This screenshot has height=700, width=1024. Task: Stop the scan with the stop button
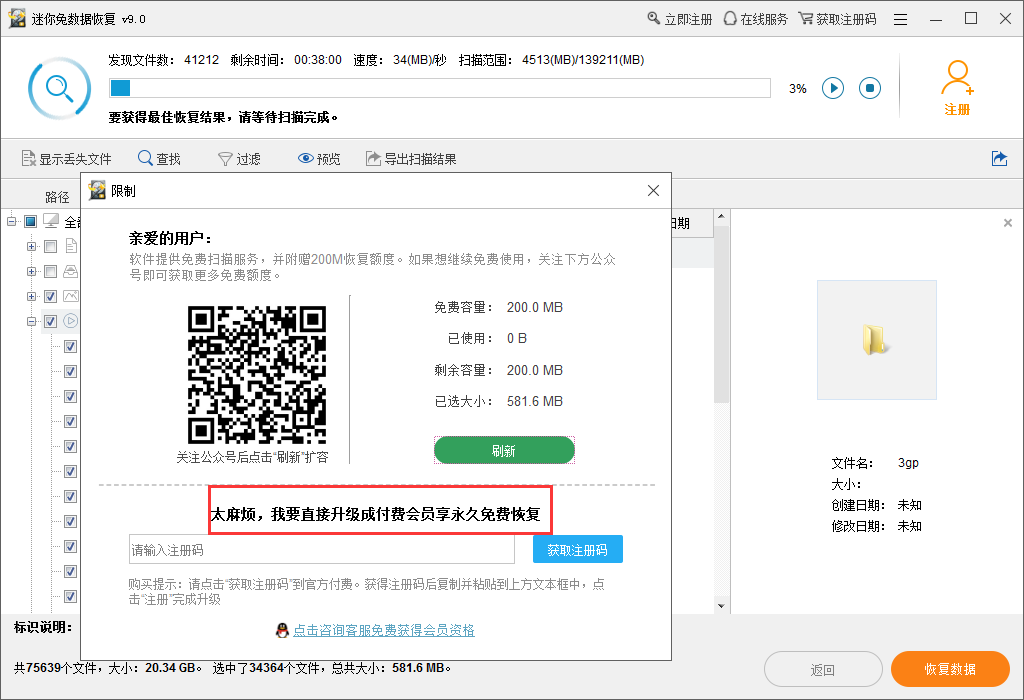pos(870,88)
